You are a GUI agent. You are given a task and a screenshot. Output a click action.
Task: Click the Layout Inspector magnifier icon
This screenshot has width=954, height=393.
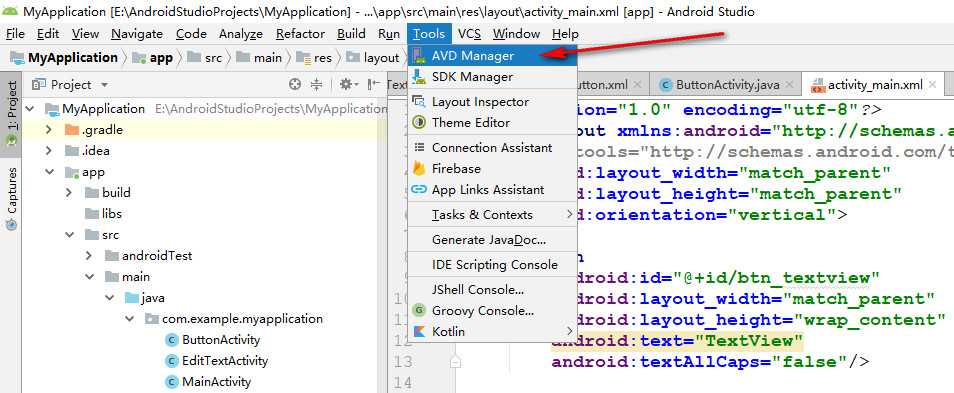(x=419, y=102)
